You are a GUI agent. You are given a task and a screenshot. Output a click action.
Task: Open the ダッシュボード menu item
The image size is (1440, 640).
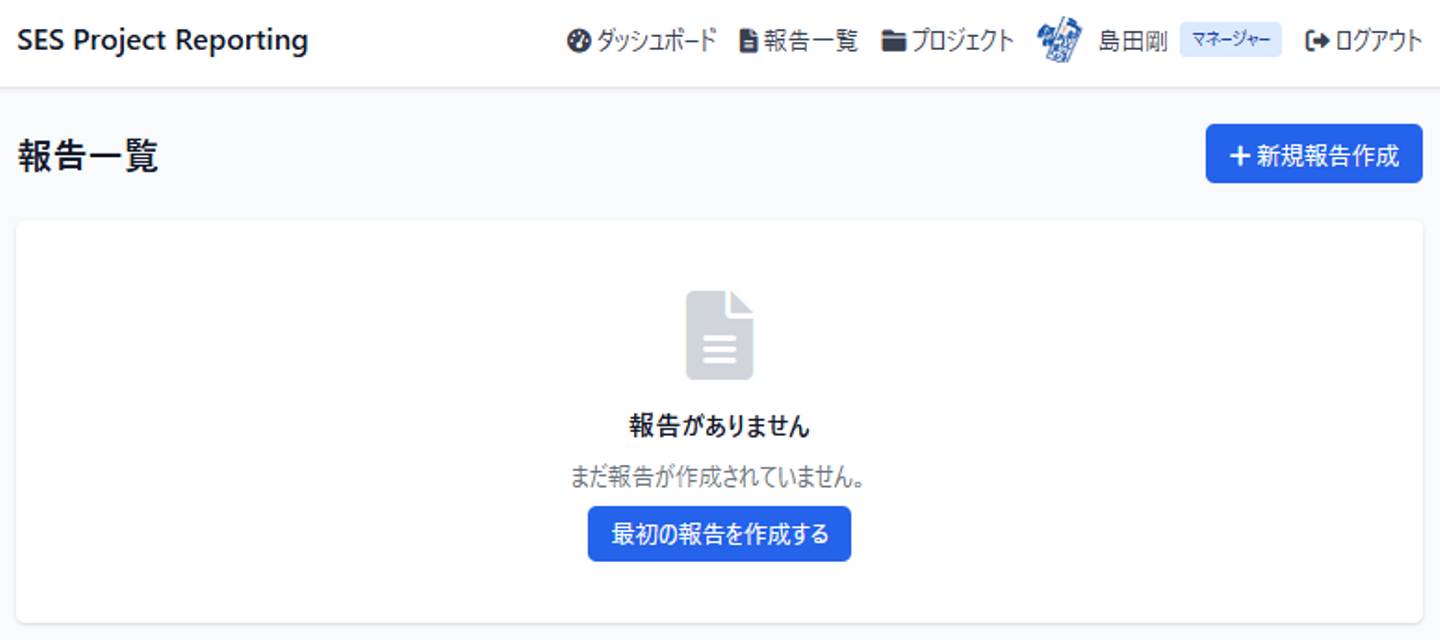coord(656,41)
